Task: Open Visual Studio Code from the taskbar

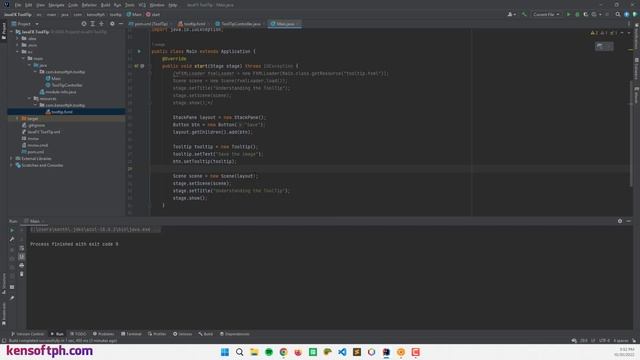Action: (x=342, y=352)
